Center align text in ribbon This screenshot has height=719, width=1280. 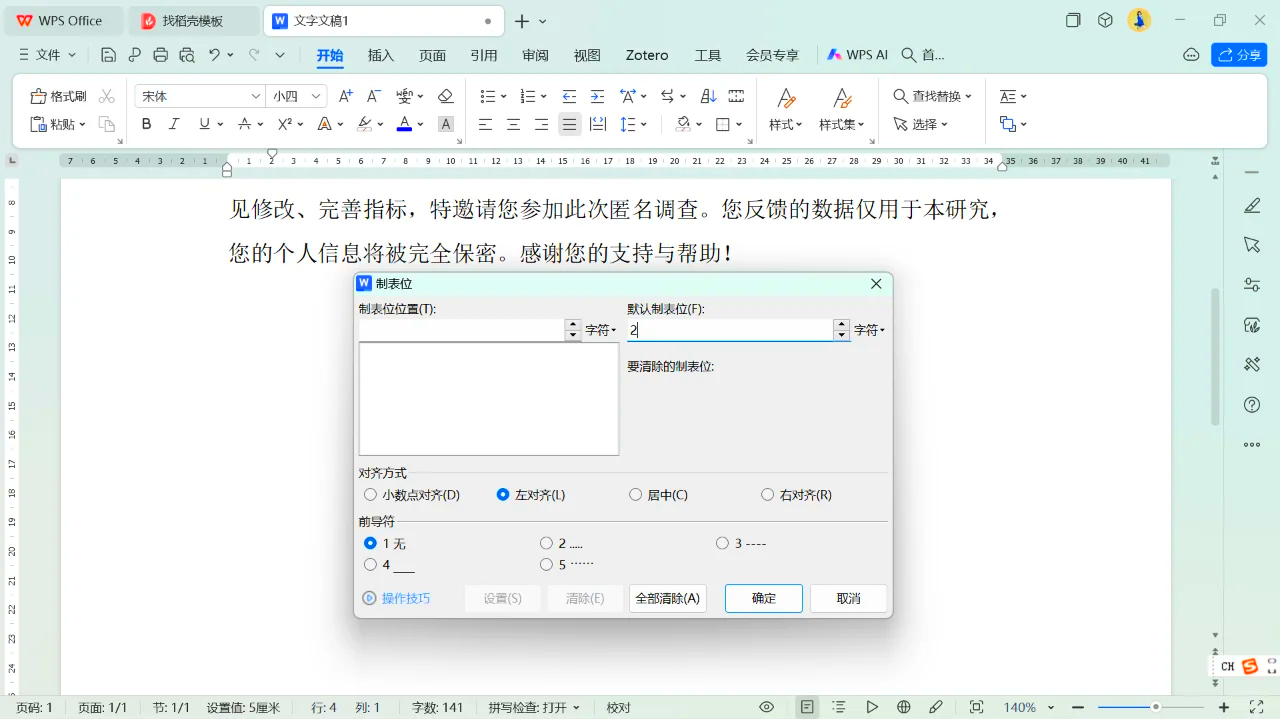(514, 124)
